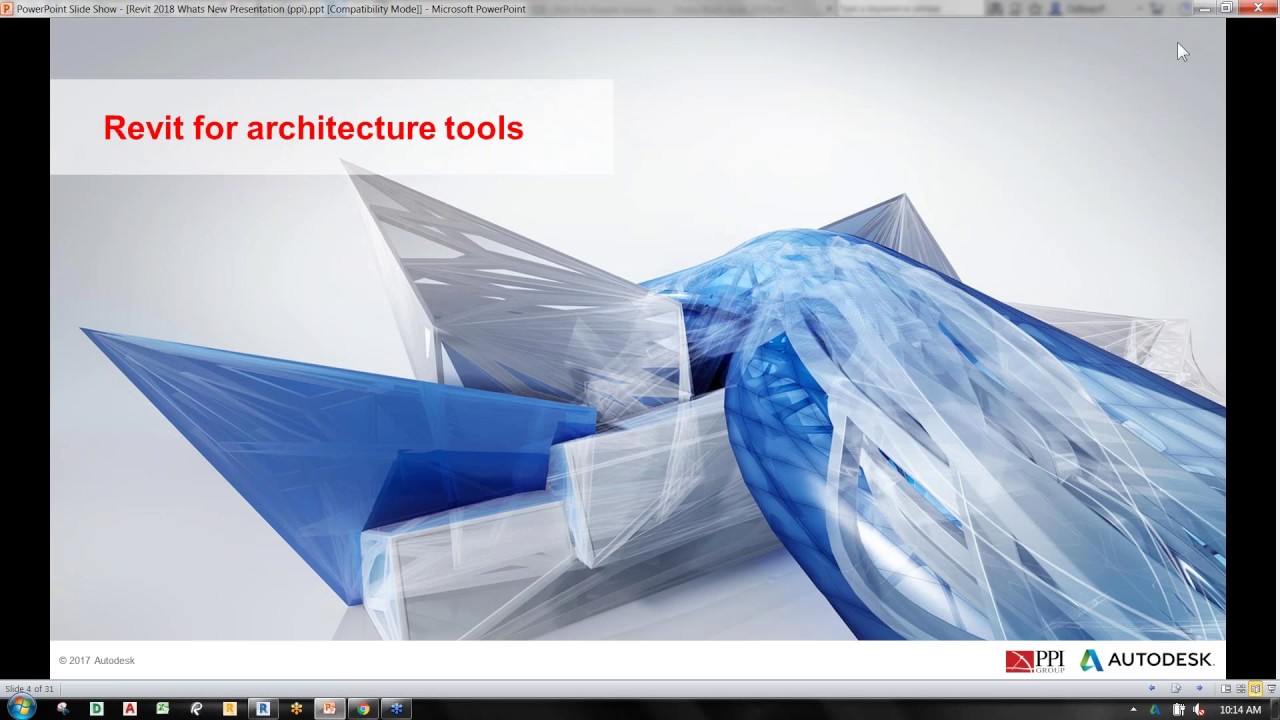Select the highlighted Reading View button
Screen dimensions: 1280x720
pos(1255,689)
